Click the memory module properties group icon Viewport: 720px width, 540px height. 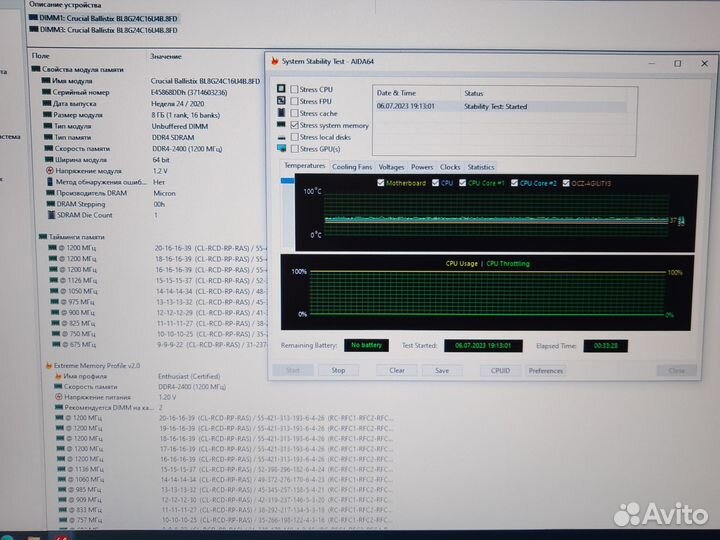pyautogui.click(x=35, y=69)
